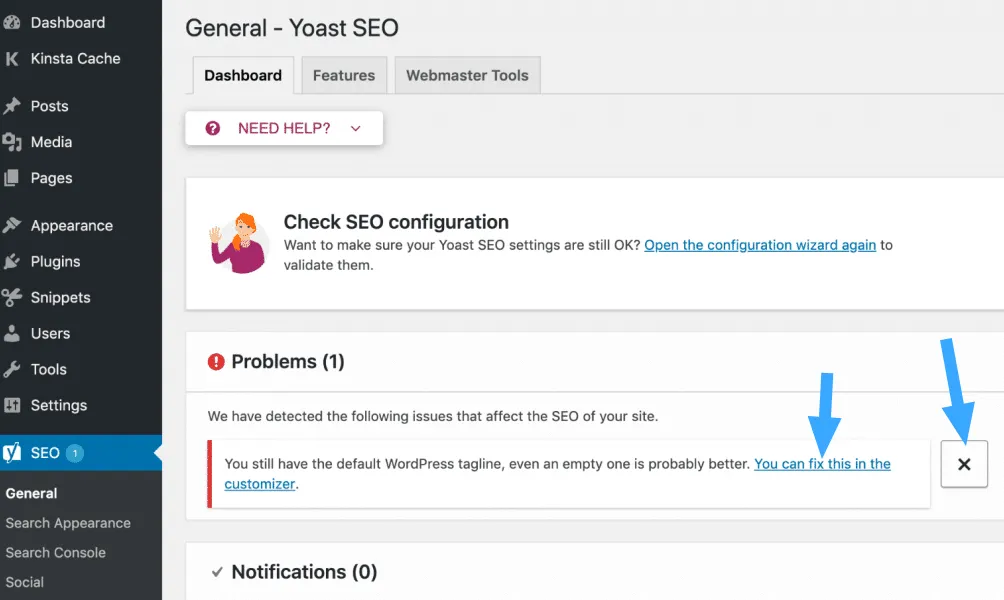This screenshot has width=1004, height=600.
Task: Click the Media library icon
Action: 15,142
